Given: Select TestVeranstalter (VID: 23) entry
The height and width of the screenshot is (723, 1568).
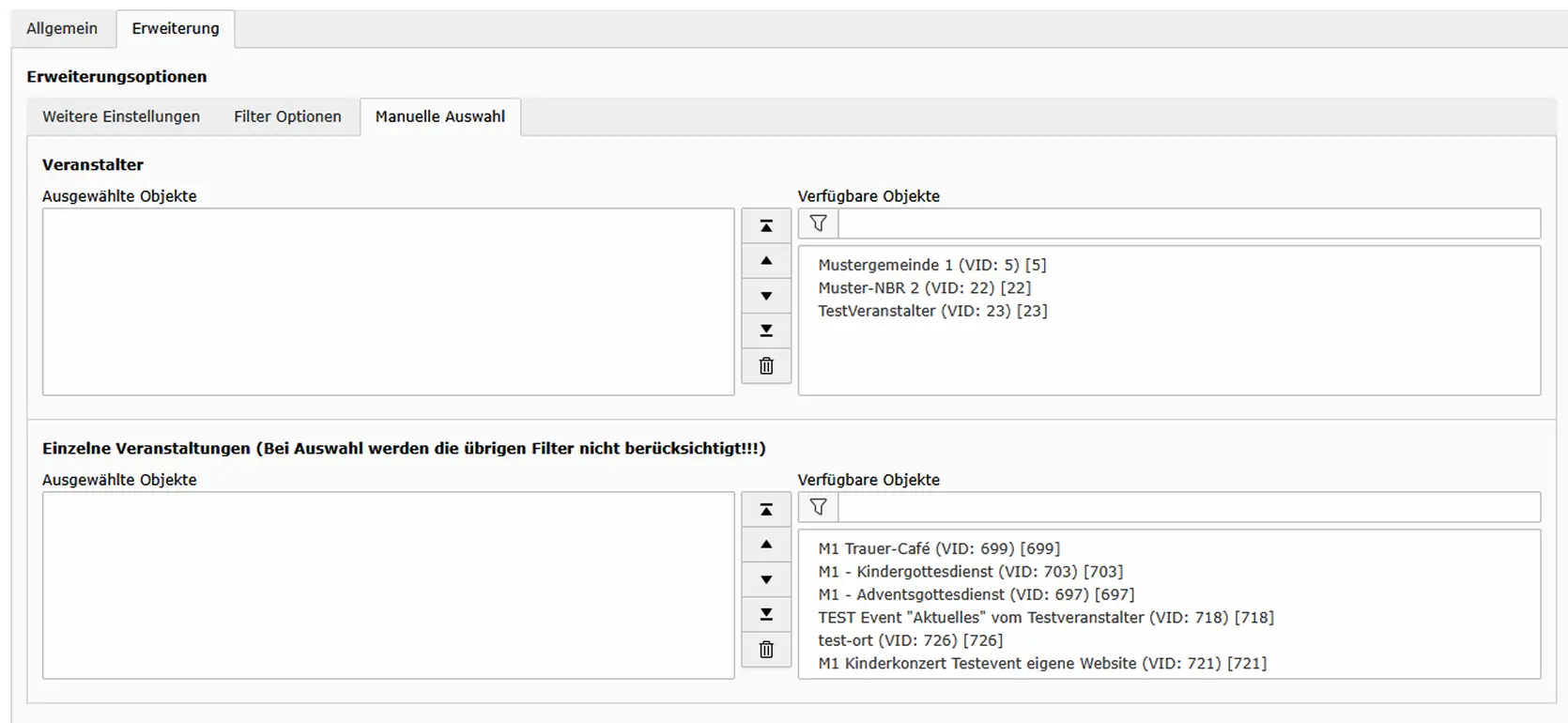Looking at the screenshot, I should point(932,311).
